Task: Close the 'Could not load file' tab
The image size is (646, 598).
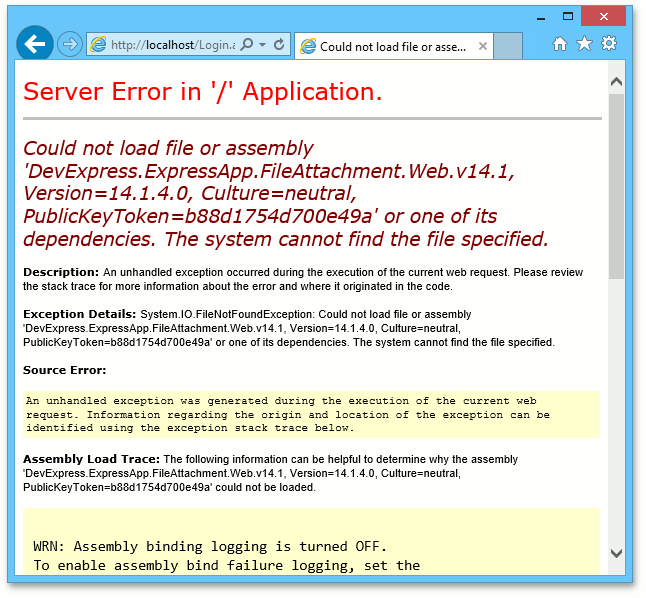Action: coord(484,46)
